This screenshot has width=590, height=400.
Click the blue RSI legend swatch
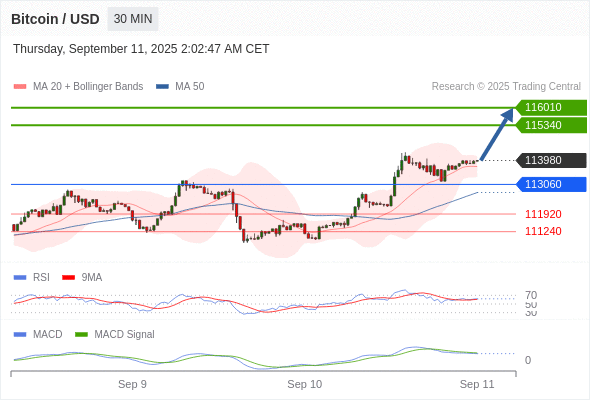point(20,278)
